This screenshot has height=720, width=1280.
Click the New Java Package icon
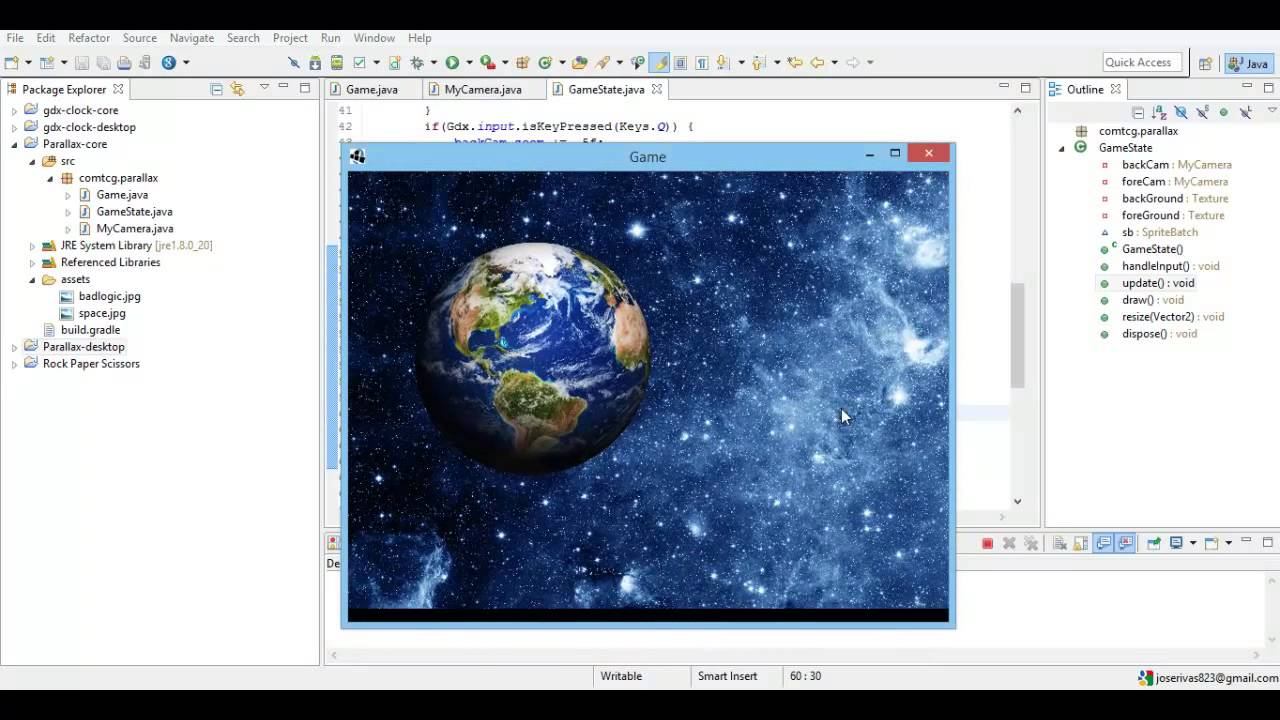click(522, 62)
